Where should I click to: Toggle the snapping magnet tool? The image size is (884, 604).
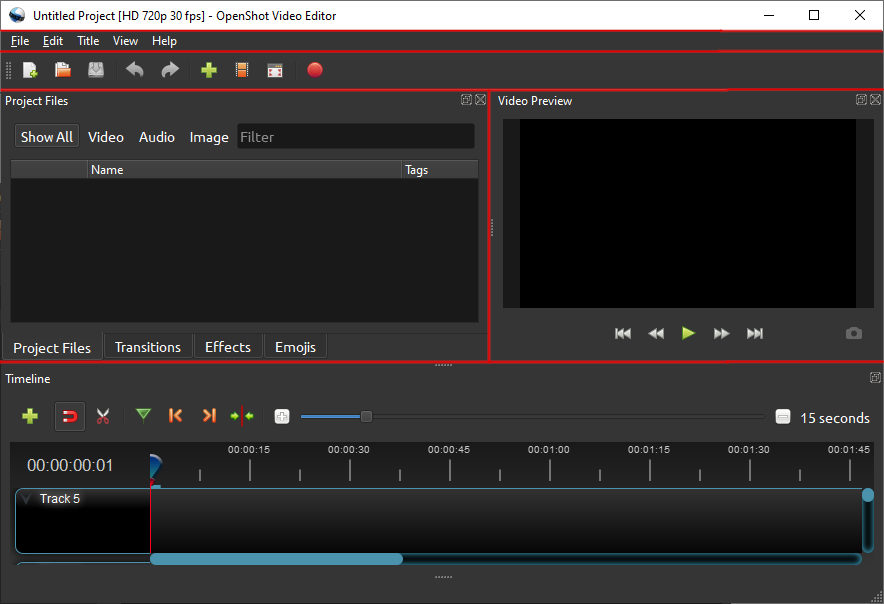(70, 417)
